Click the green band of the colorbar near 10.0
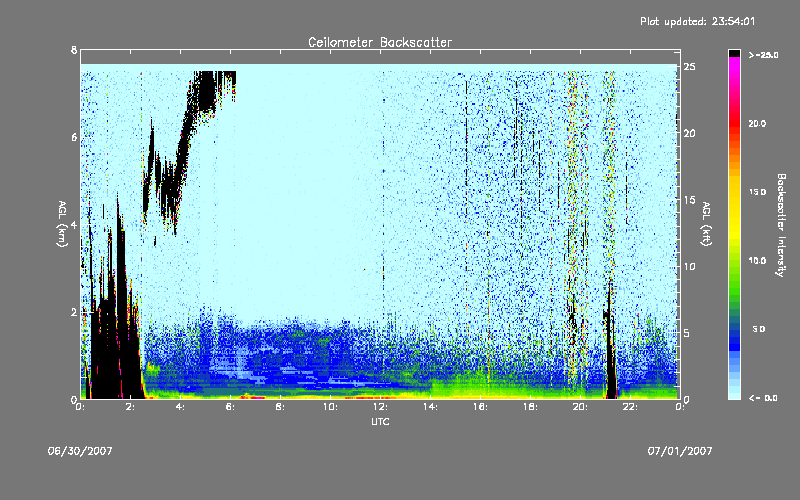 click(734, 261)
